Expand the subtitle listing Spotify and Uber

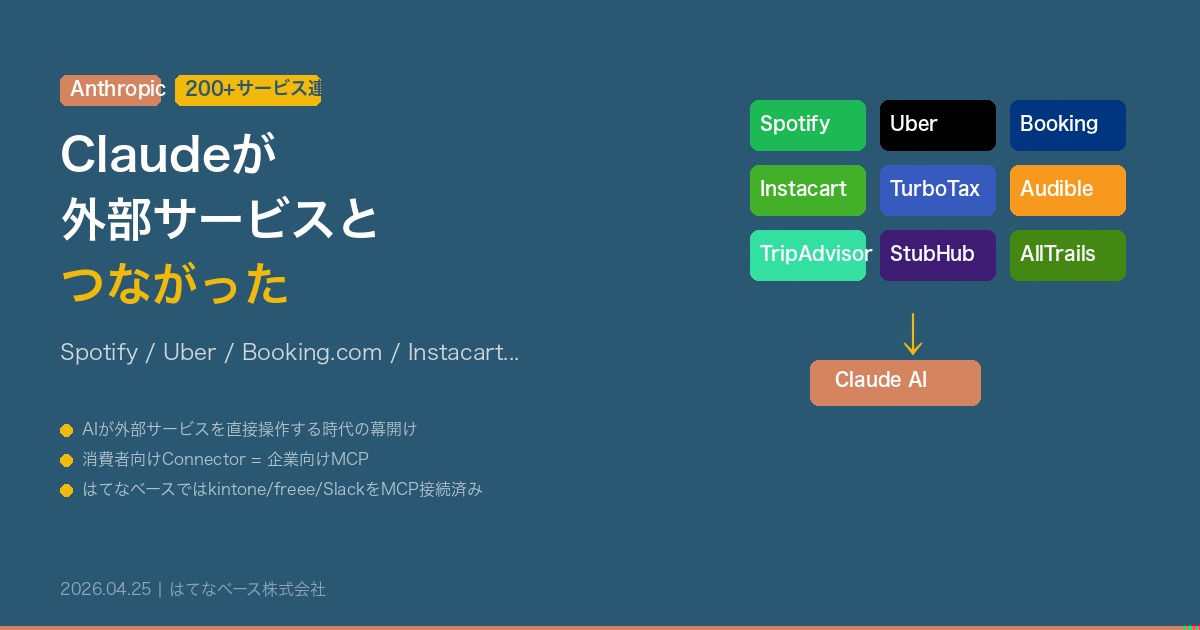[x=290, y=352]
